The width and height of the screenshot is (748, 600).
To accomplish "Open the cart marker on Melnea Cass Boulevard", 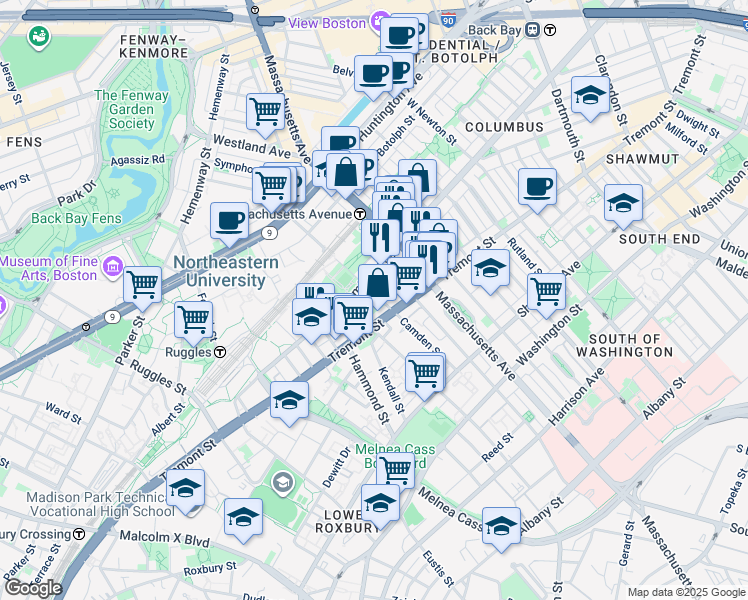I will (x=395, y=472).
